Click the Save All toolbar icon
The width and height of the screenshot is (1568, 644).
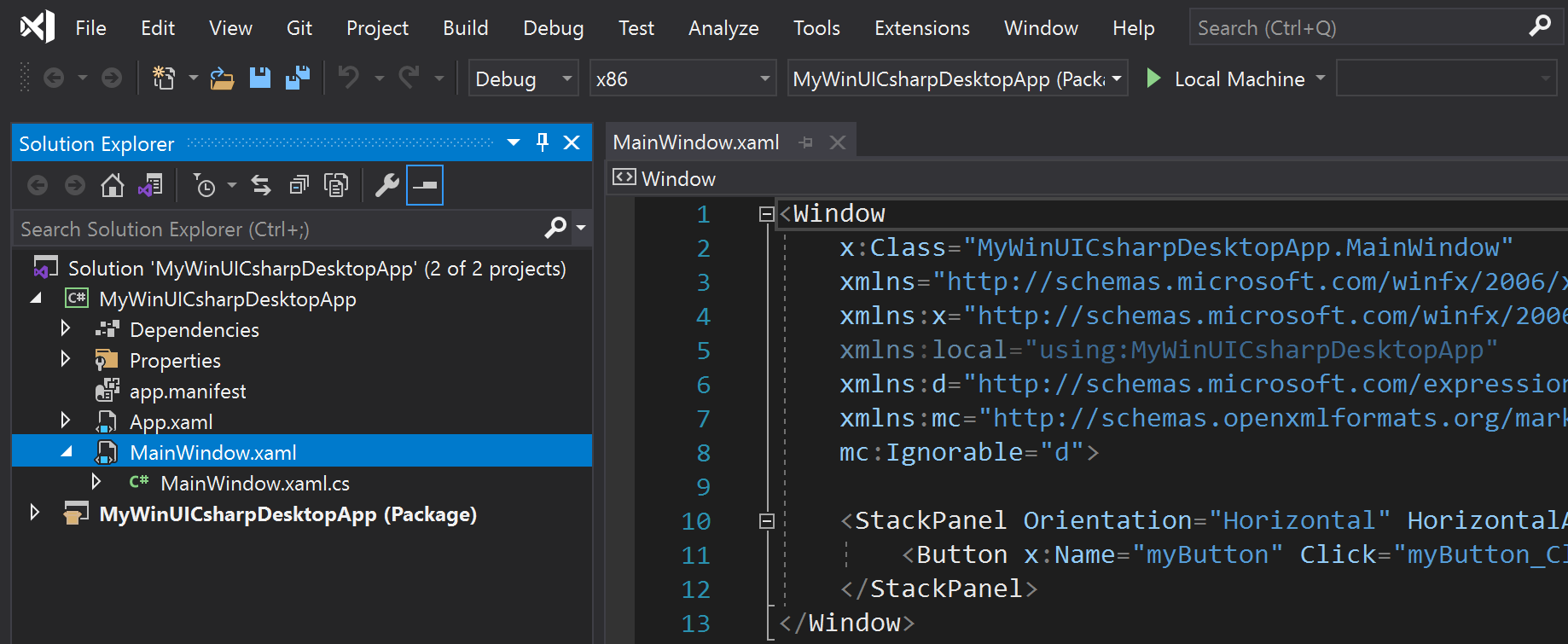[x=298, y=78]
